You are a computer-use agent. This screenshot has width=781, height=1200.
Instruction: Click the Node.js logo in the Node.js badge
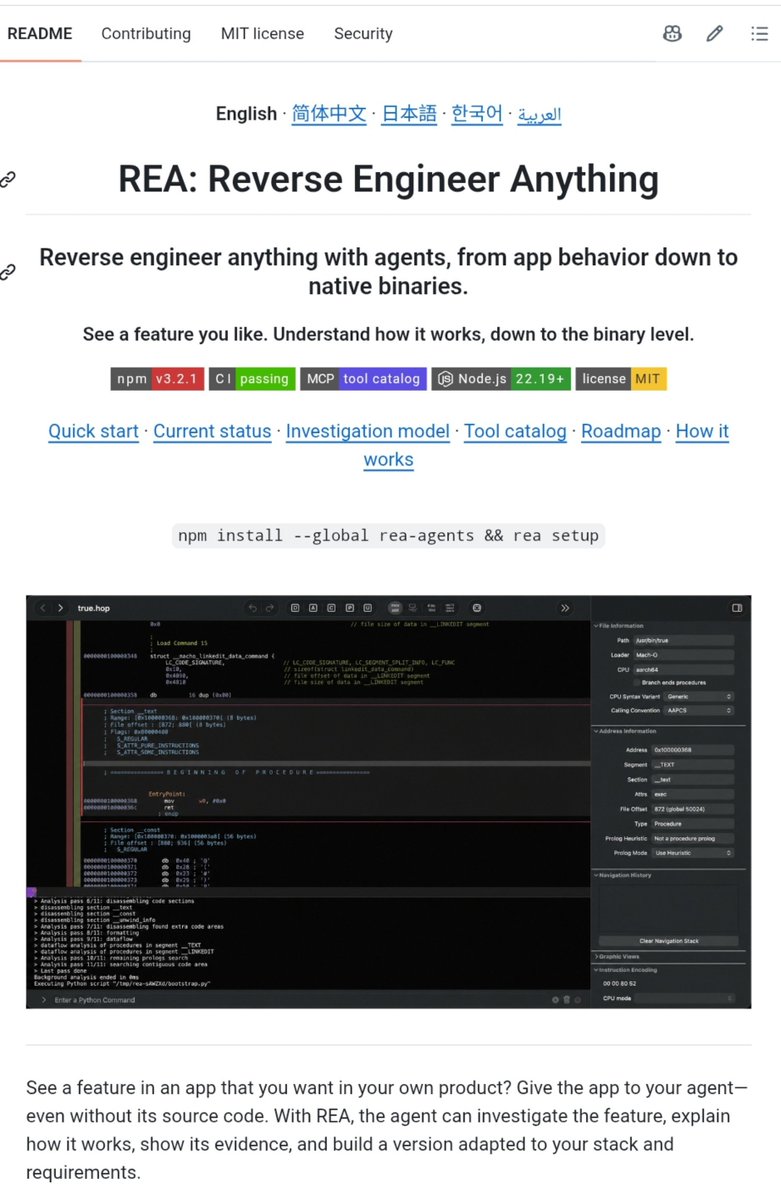click(x=445, y=379)
